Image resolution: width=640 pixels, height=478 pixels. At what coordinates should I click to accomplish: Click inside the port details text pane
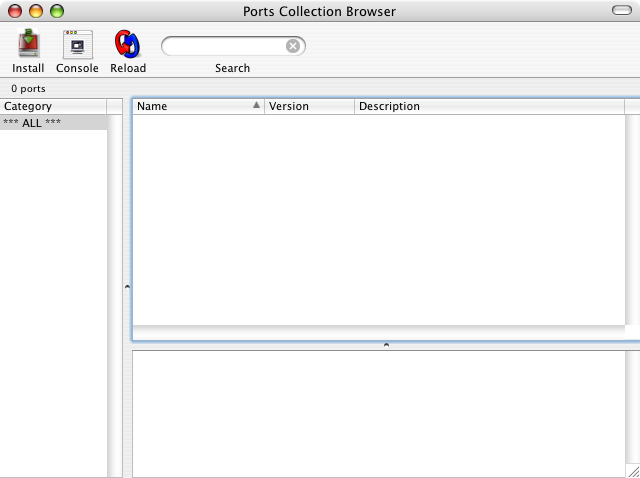(x=380, y=412)
